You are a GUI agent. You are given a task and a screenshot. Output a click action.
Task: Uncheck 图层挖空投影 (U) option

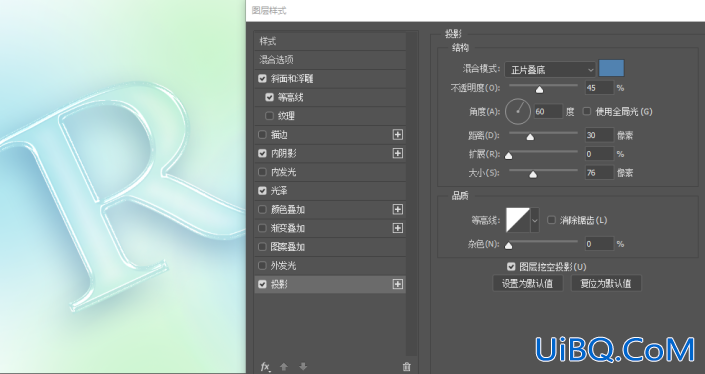click(511, 267)
